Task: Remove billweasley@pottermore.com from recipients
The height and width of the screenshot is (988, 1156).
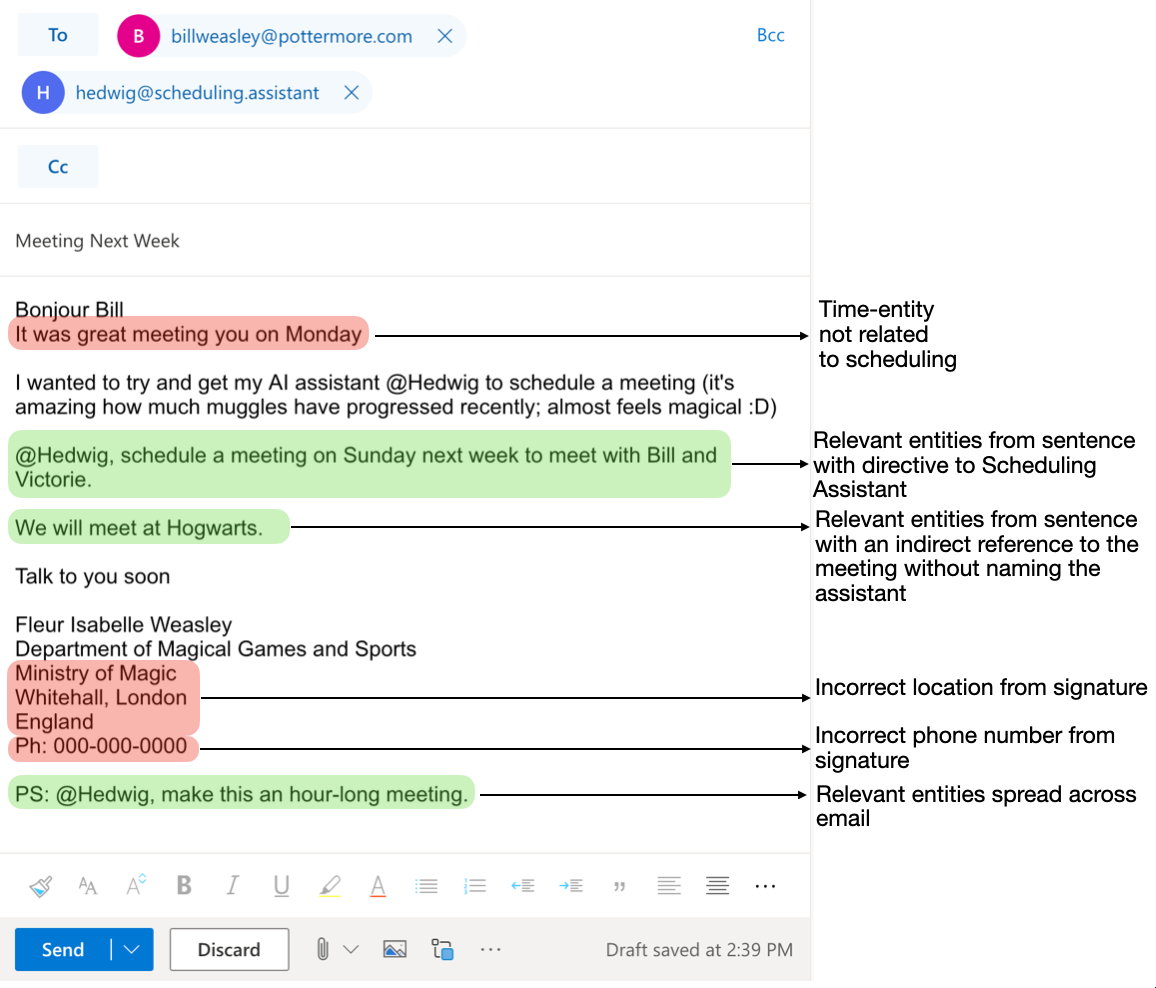Action: click(x=445, y=36)
